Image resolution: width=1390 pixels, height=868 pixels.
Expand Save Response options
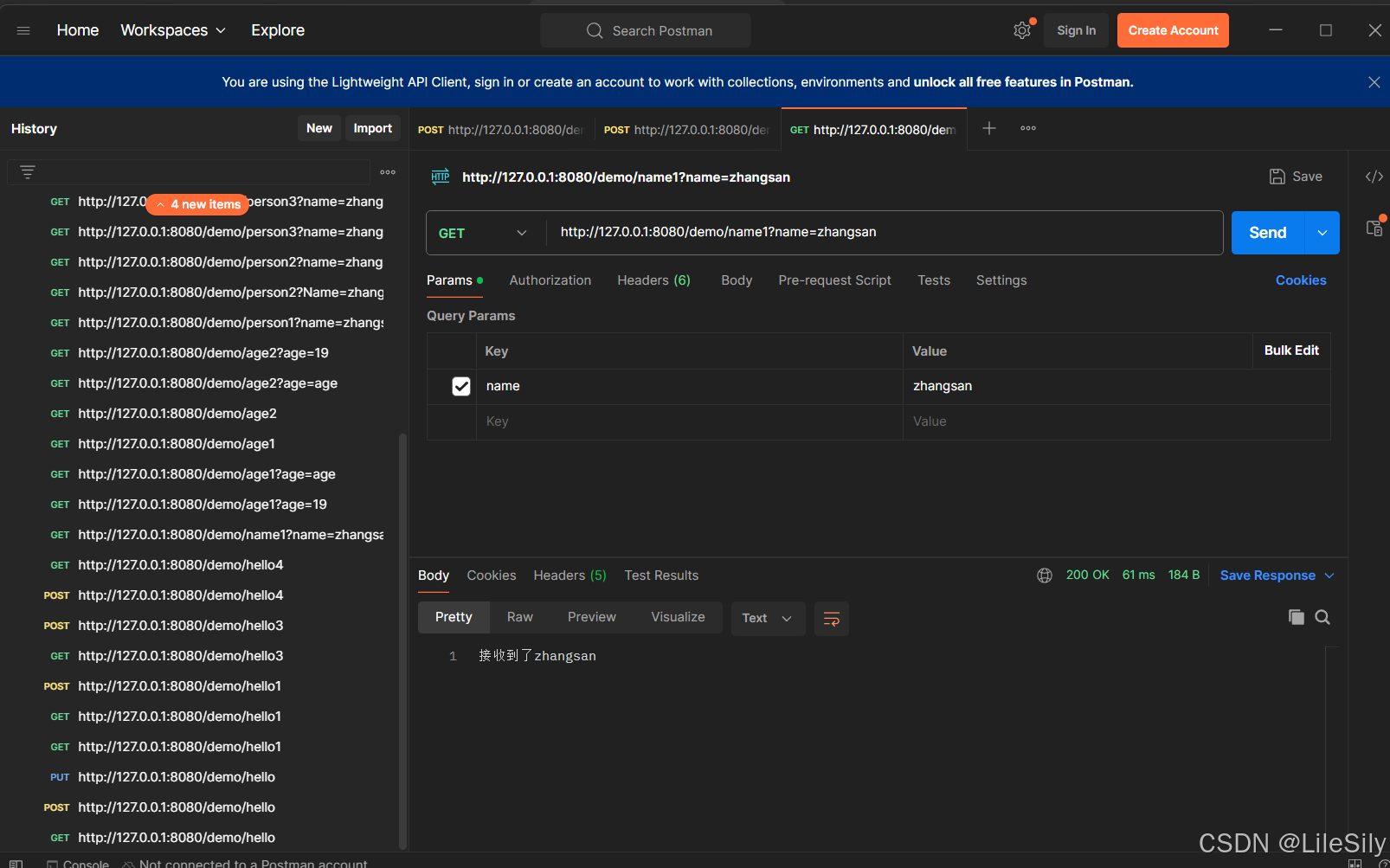click(x=1330, y=575)
